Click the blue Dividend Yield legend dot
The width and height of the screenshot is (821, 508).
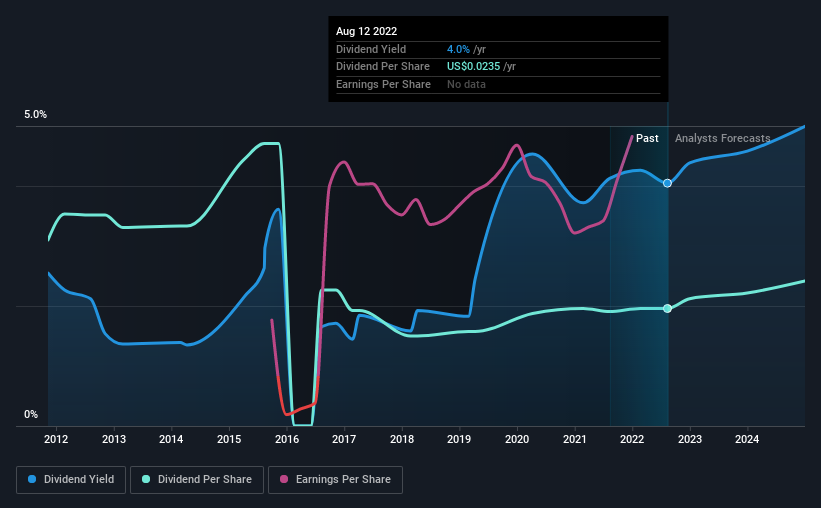point(32,479)
